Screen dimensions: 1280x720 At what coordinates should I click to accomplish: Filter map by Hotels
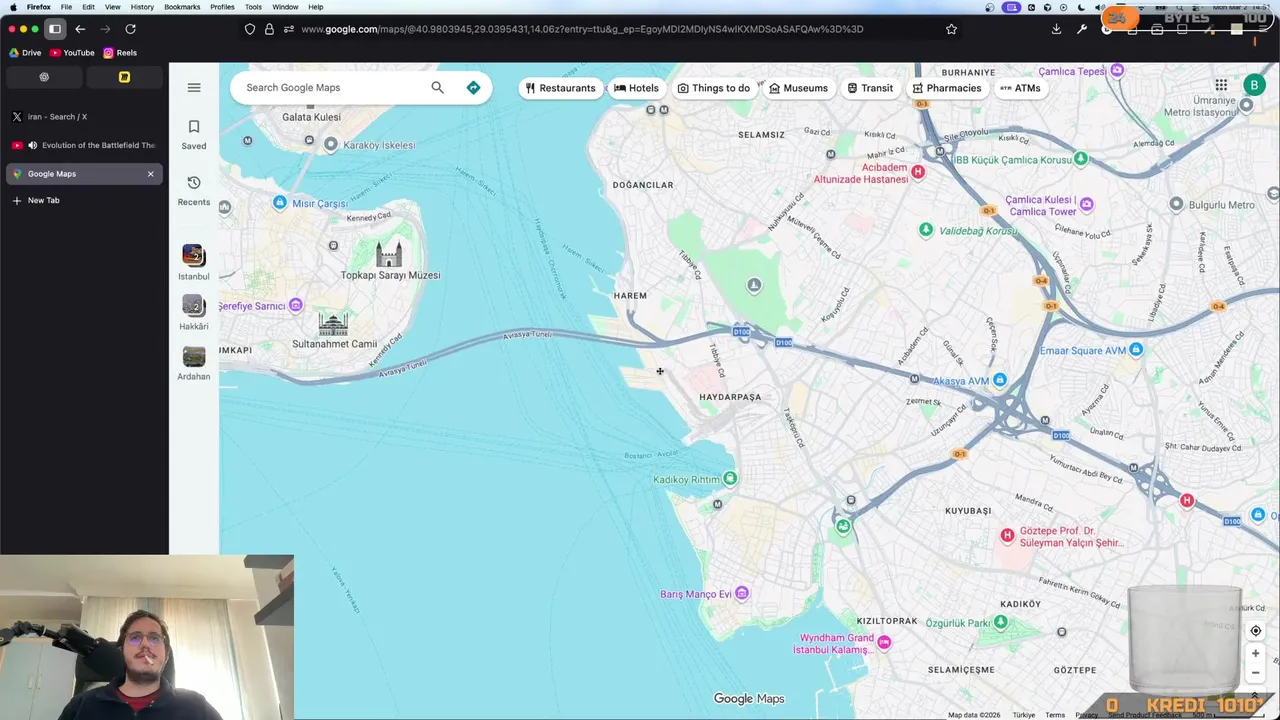pos(636,88)
